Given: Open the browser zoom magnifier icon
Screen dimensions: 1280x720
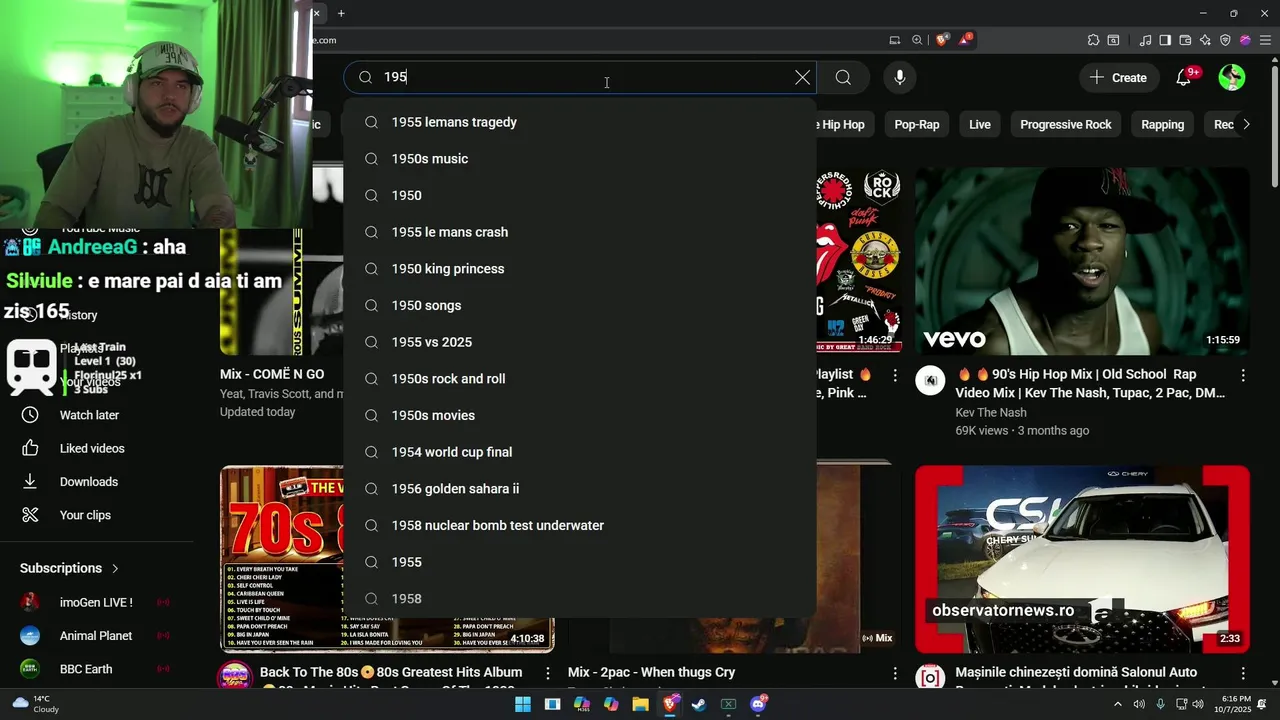Looking at the screenshot, I should point(917,40).
